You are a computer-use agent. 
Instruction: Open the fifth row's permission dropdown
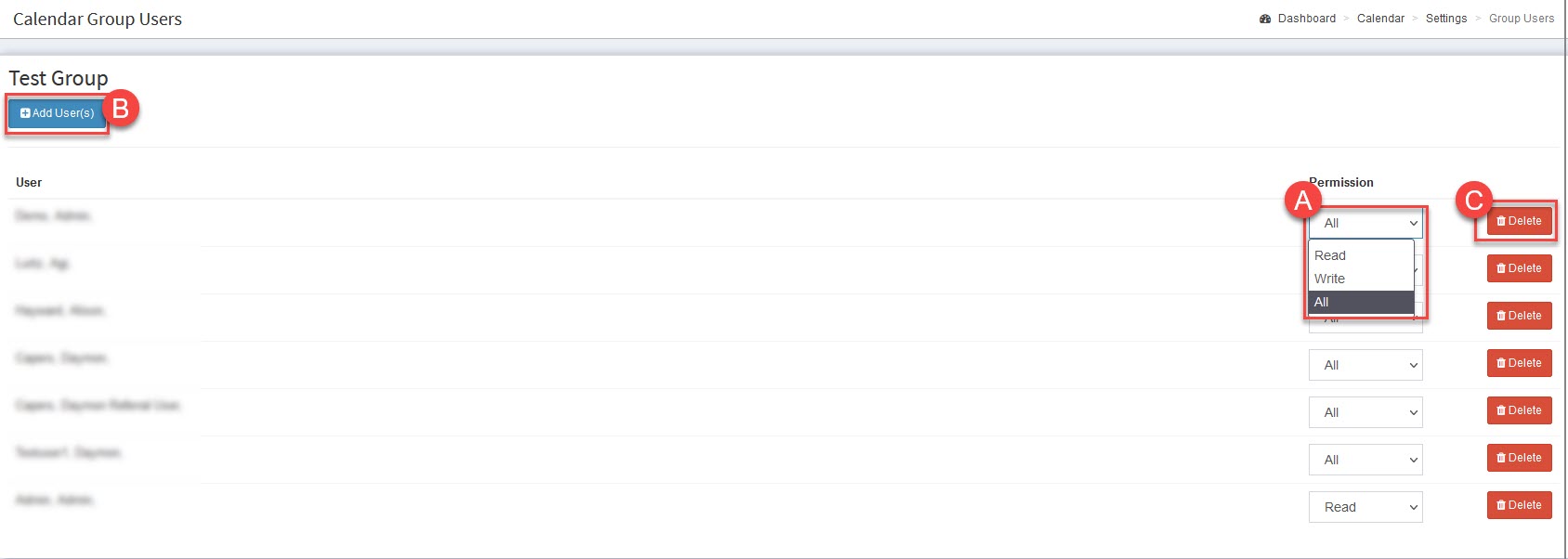point(1365,412)
